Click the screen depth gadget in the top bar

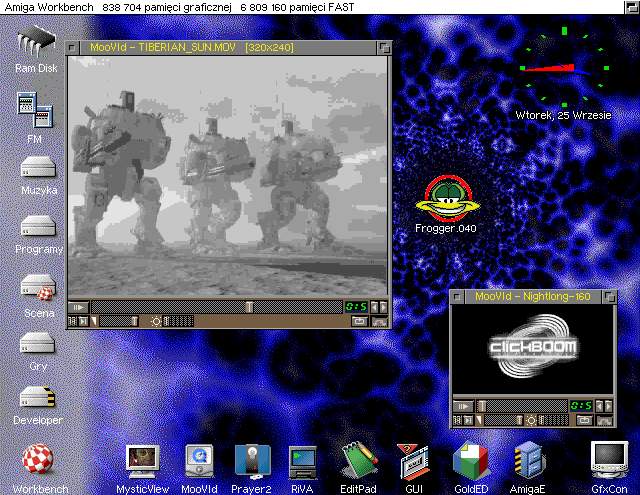[x=632, y=7]
